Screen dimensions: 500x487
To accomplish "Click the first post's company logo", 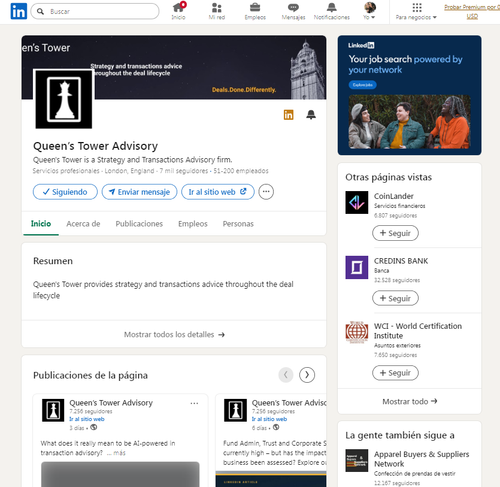I will pos(53,410).
